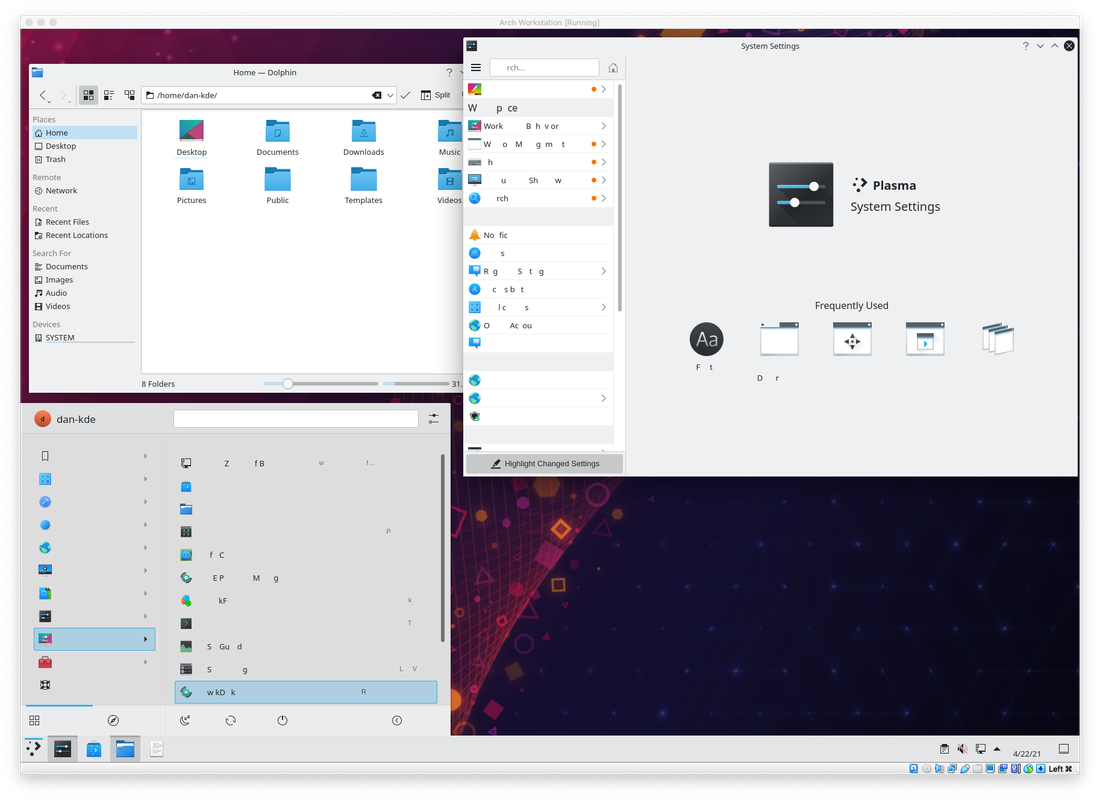Select the blue-grid All Applications category
Screen dimensions: 1100x800
[94, 479]
